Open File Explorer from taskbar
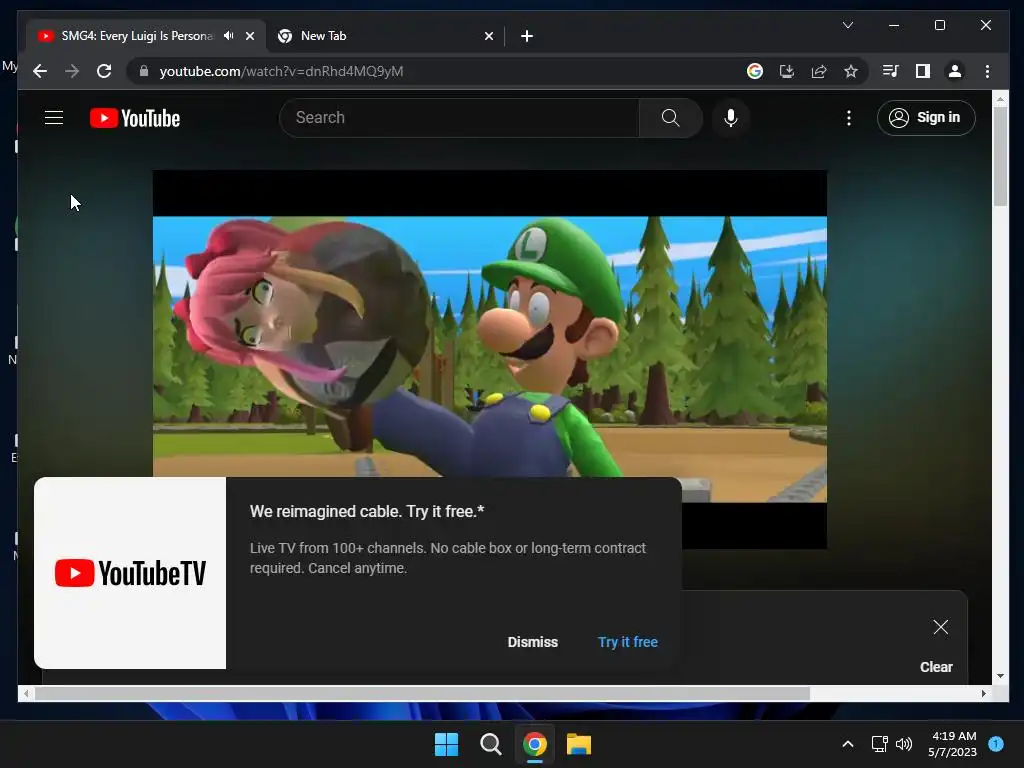 579,744
